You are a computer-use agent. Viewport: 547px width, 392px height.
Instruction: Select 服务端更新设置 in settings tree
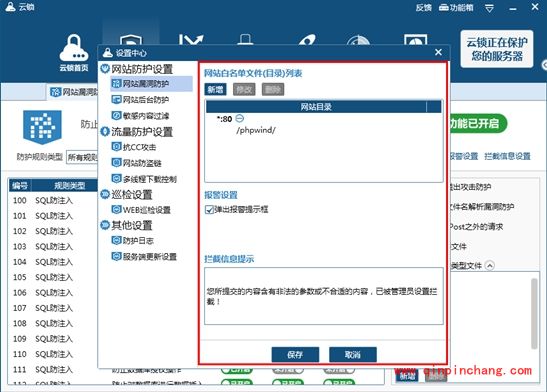(x=150, y=257)
